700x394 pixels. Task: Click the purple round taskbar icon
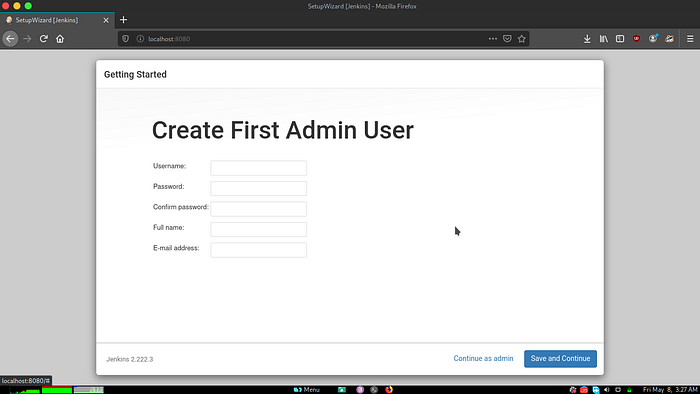360,390
